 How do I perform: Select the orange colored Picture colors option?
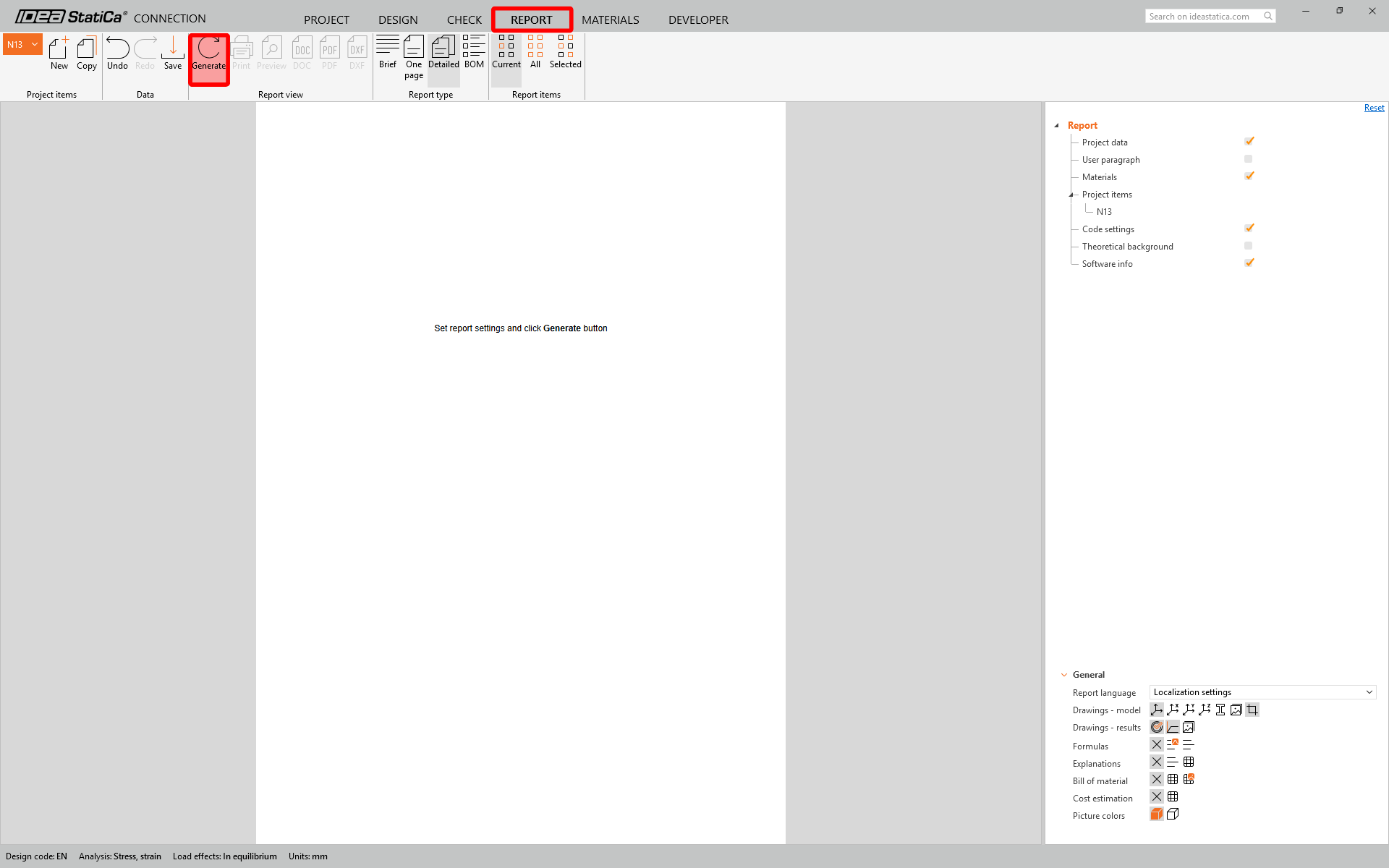tap(1157, 814)
